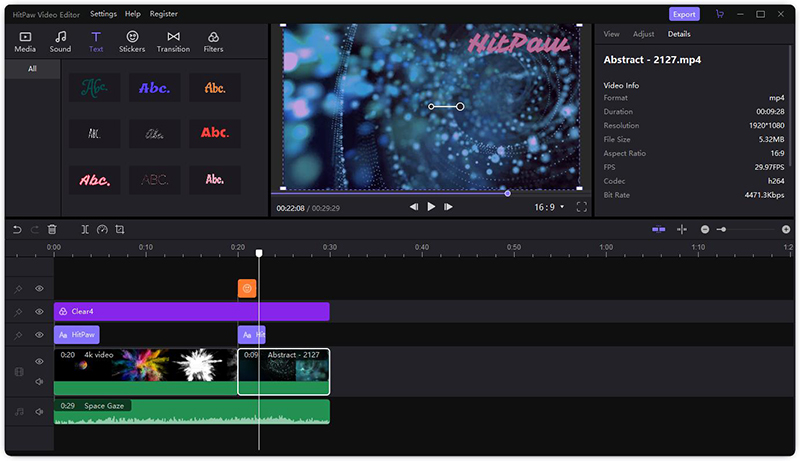Hide the main video track
This screenshot has width=800, height=461.
(x=39, y=362)
